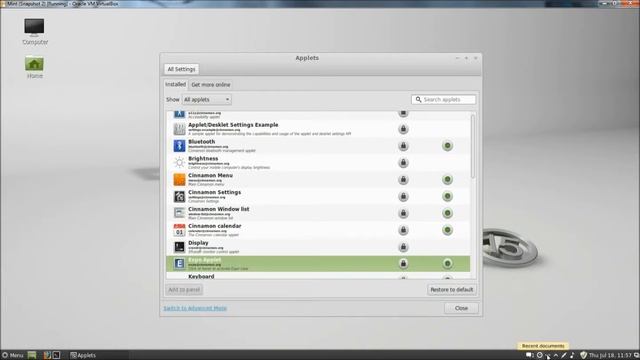Select the Display applet icon
This screenshot has width=640, height=360.
[179, 247]
